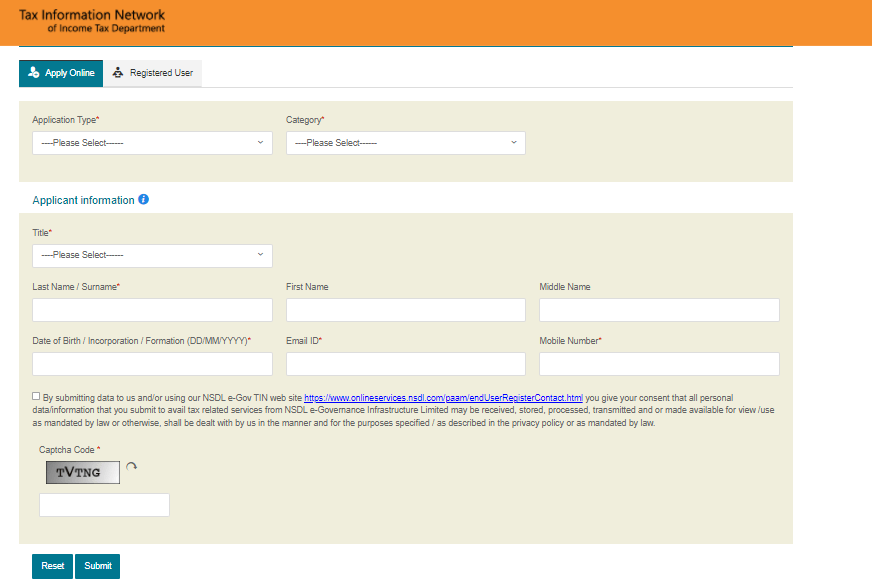Click the TVTNG captcha image
Viewport: 872px width, 587px height.
click(x=83, y=472)
